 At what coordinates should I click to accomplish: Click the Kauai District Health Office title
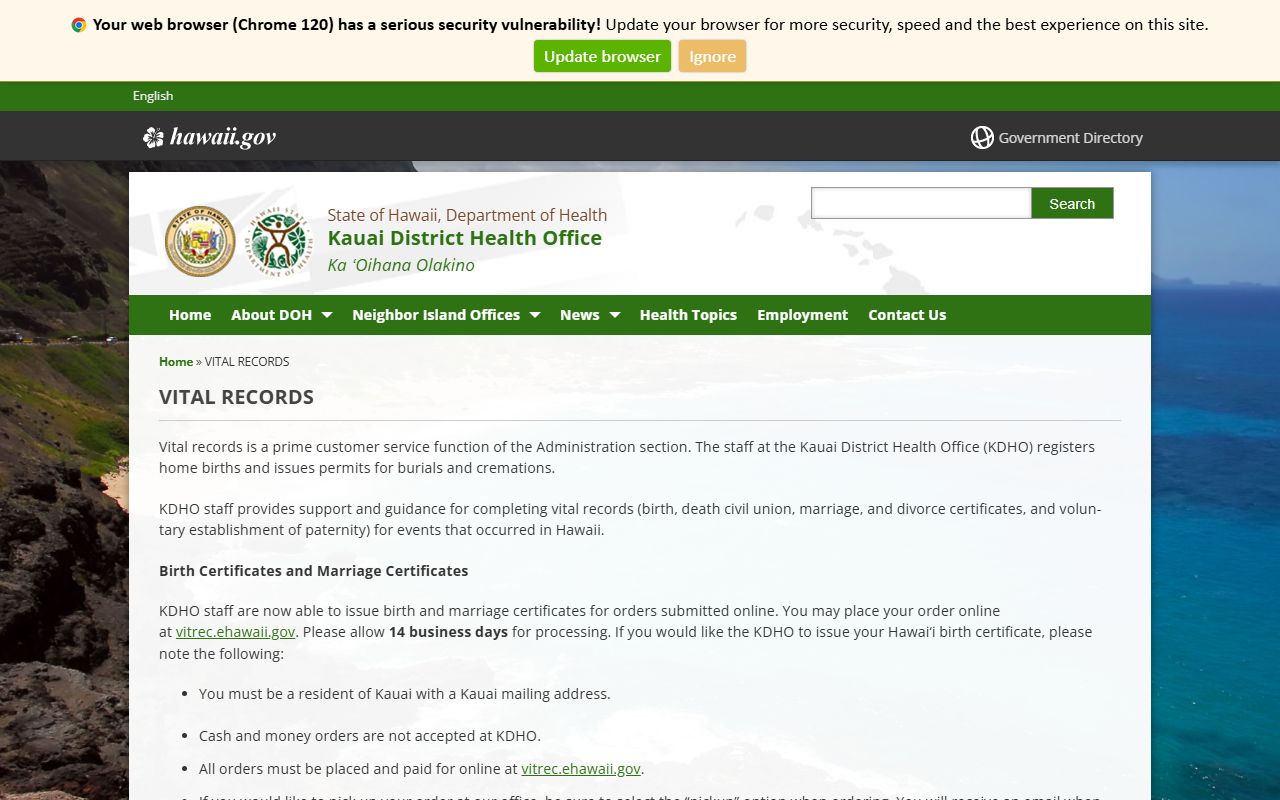[465, 238]
